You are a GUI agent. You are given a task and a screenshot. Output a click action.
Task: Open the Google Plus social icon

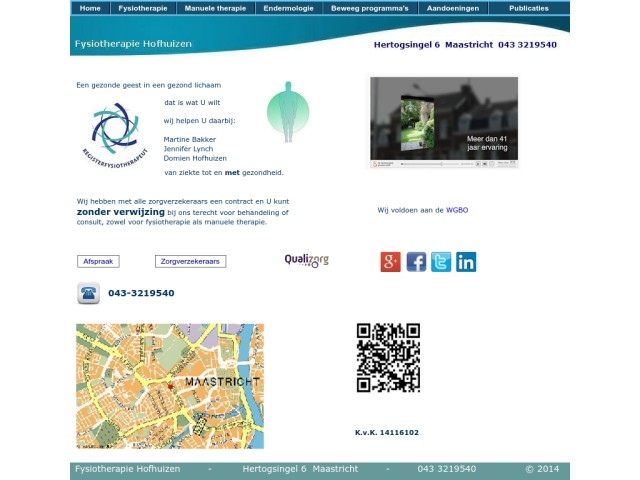click(x=390, y=262)
